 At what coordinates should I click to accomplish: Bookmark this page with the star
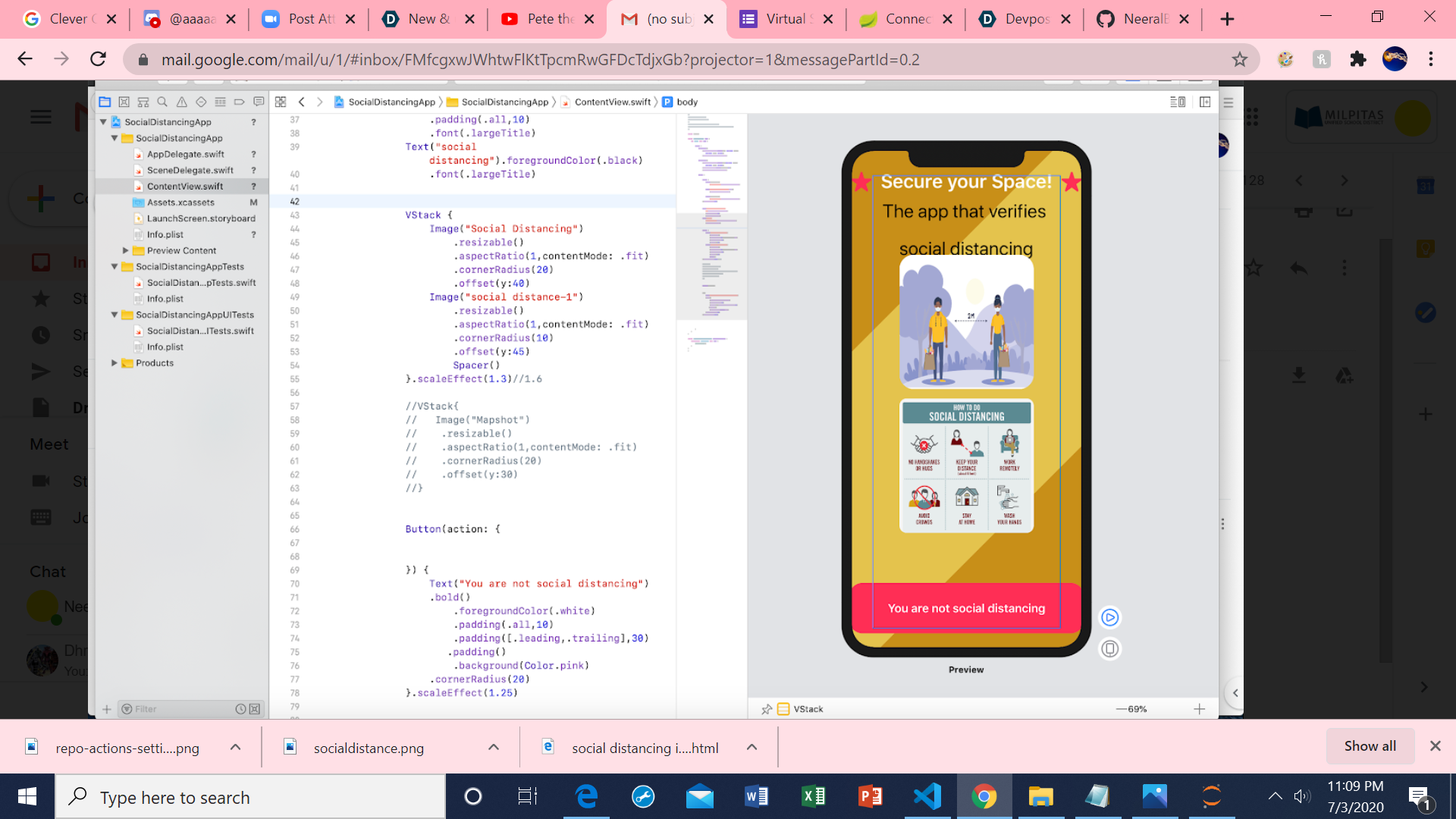pyautogui.click(x=1239, y=59)
